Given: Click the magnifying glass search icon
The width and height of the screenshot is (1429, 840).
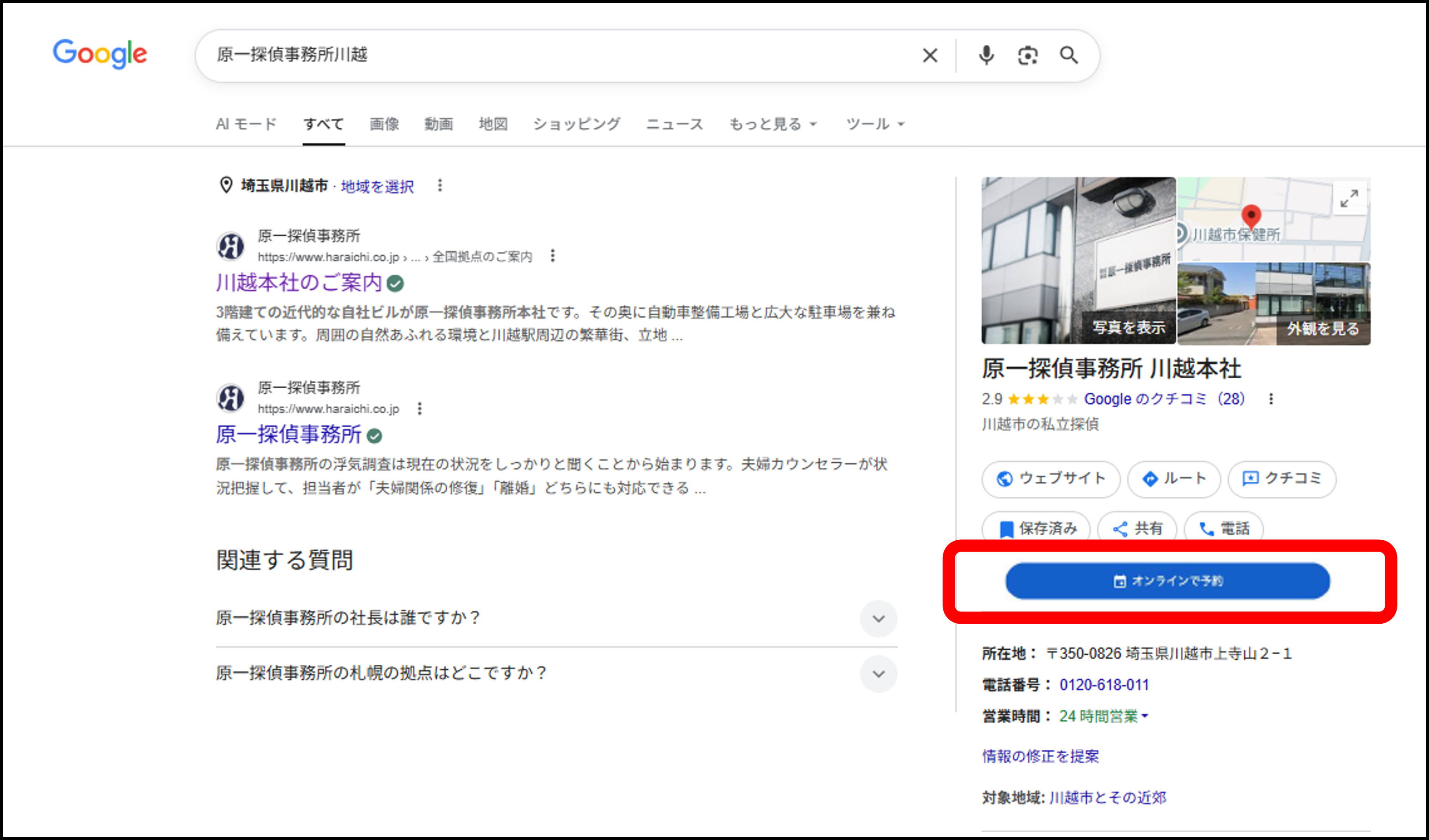Looking at the screenshot, I should tap(1069, 55).
